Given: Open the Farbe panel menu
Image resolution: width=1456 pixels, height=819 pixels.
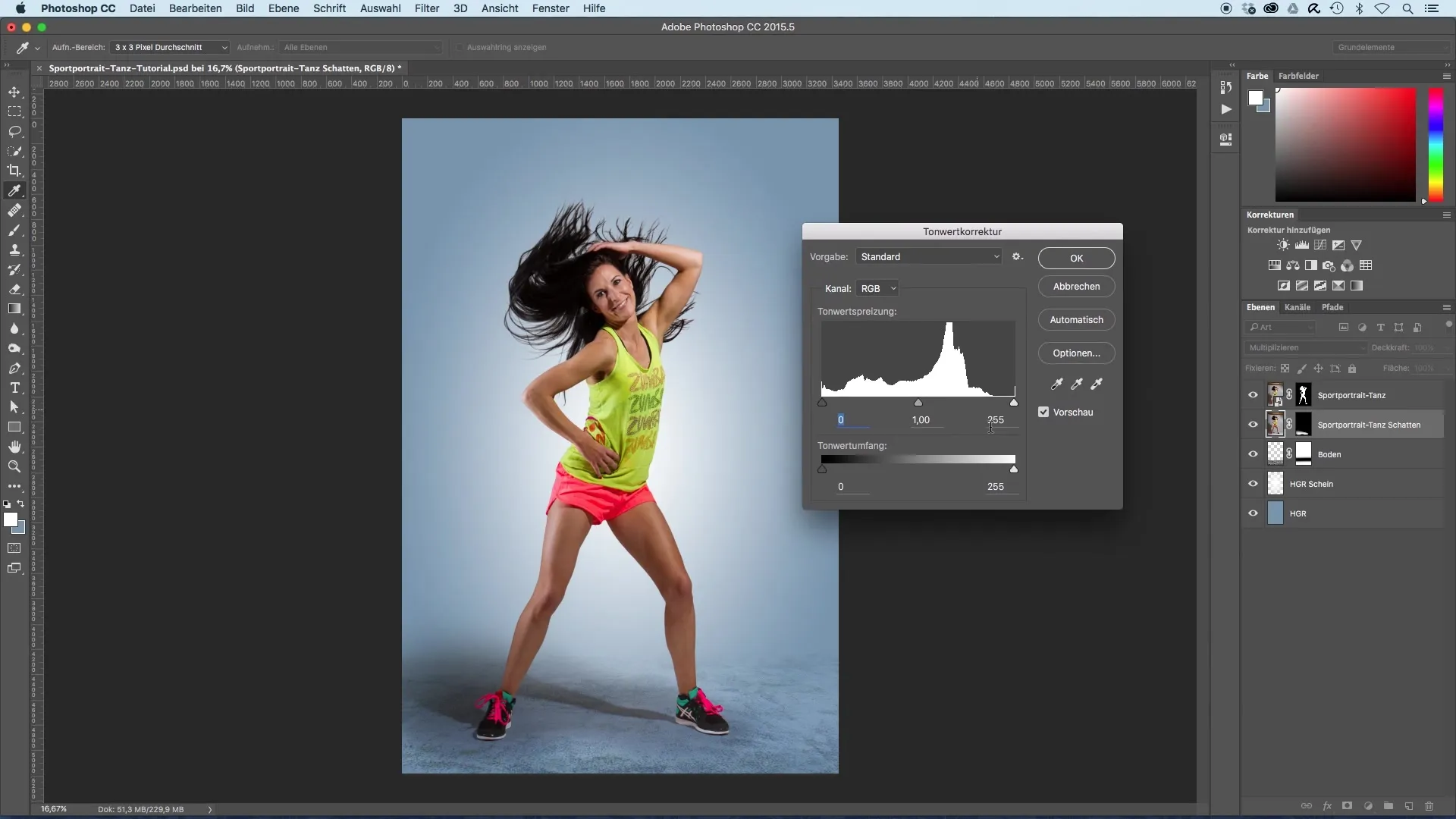Looking at the screenshot, I should (1446, 76).
